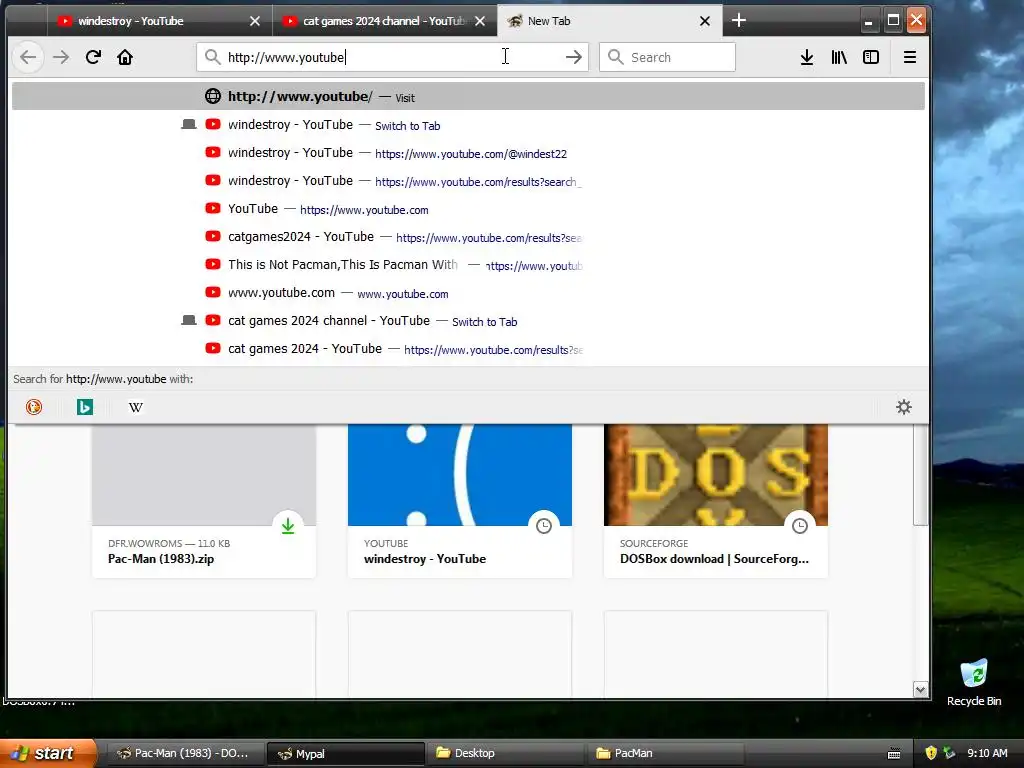Open the Home page icon

[125, 57]
